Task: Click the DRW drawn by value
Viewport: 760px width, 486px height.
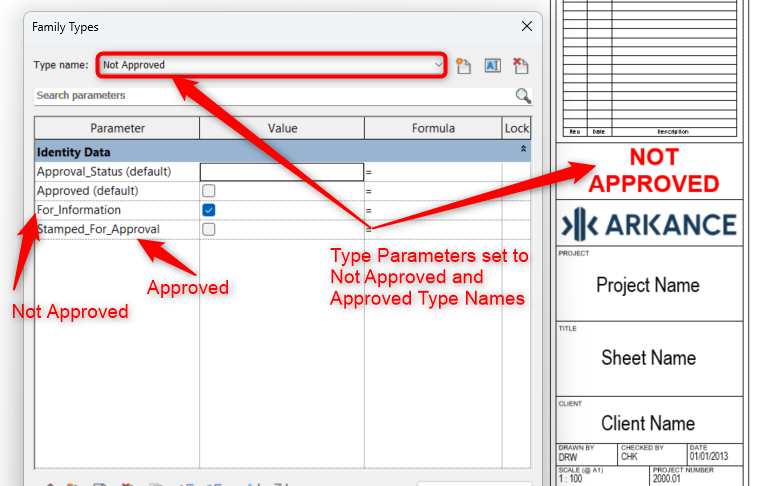Action: point(568,457)
